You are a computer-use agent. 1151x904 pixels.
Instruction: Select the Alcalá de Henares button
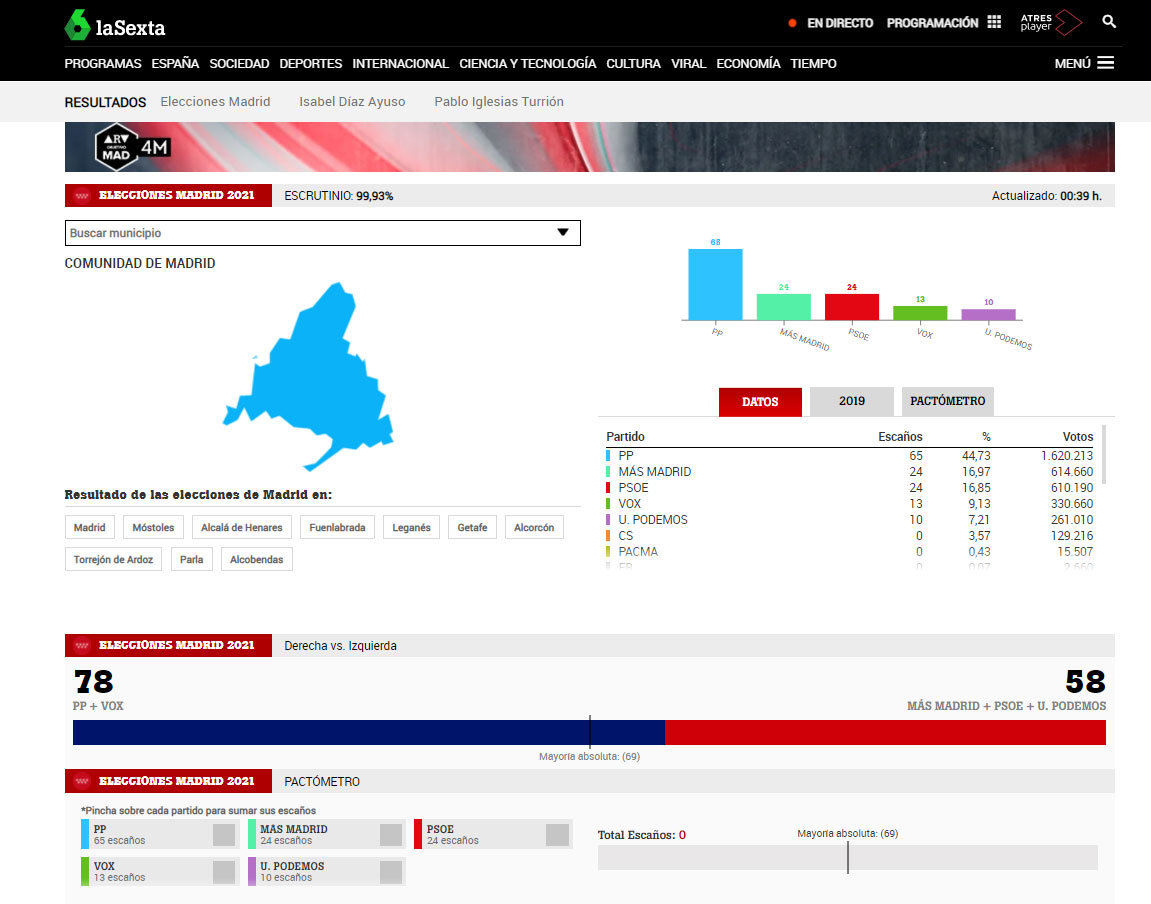point(242,528)
